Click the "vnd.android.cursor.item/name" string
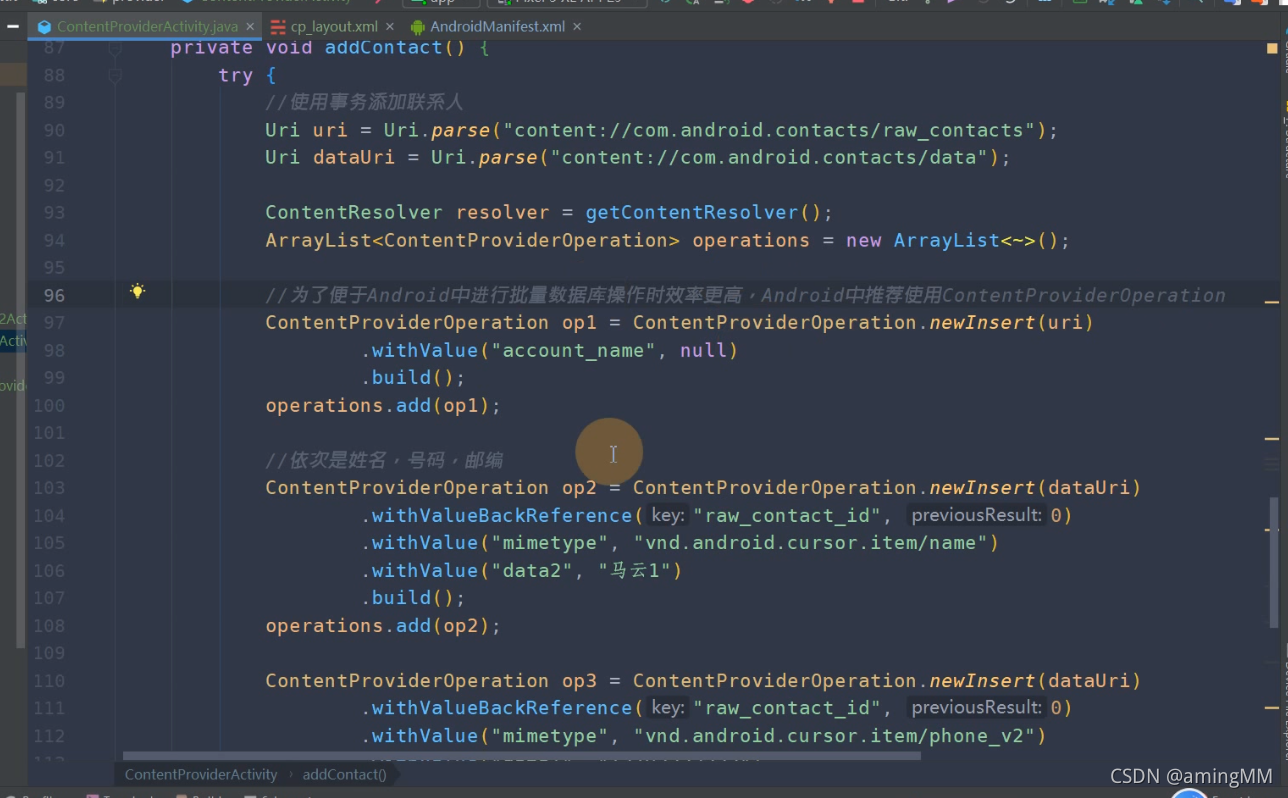This screenshot has height=798, width=1288. coord(811,543)
